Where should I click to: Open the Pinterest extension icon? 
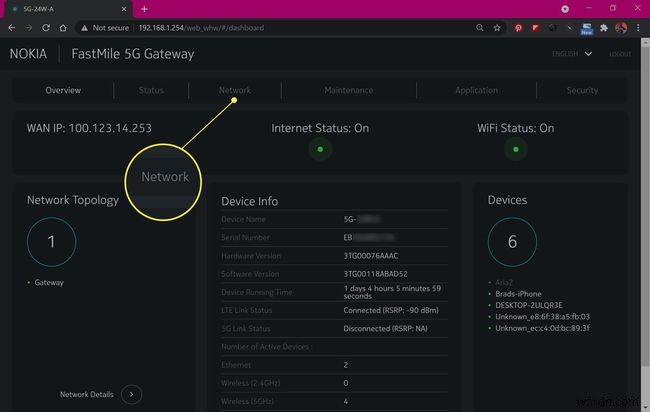[518, 28]
